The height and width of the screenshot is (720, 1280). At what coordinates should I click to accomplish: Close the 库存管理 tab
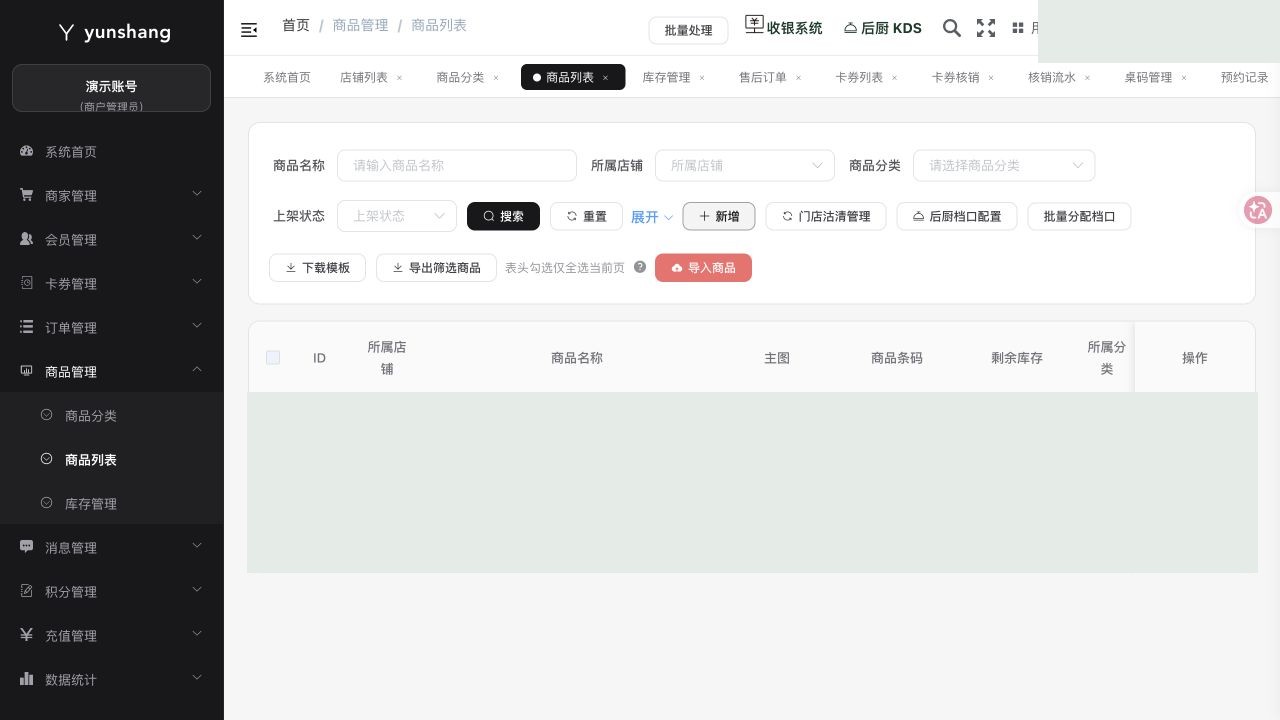(702, 78)
